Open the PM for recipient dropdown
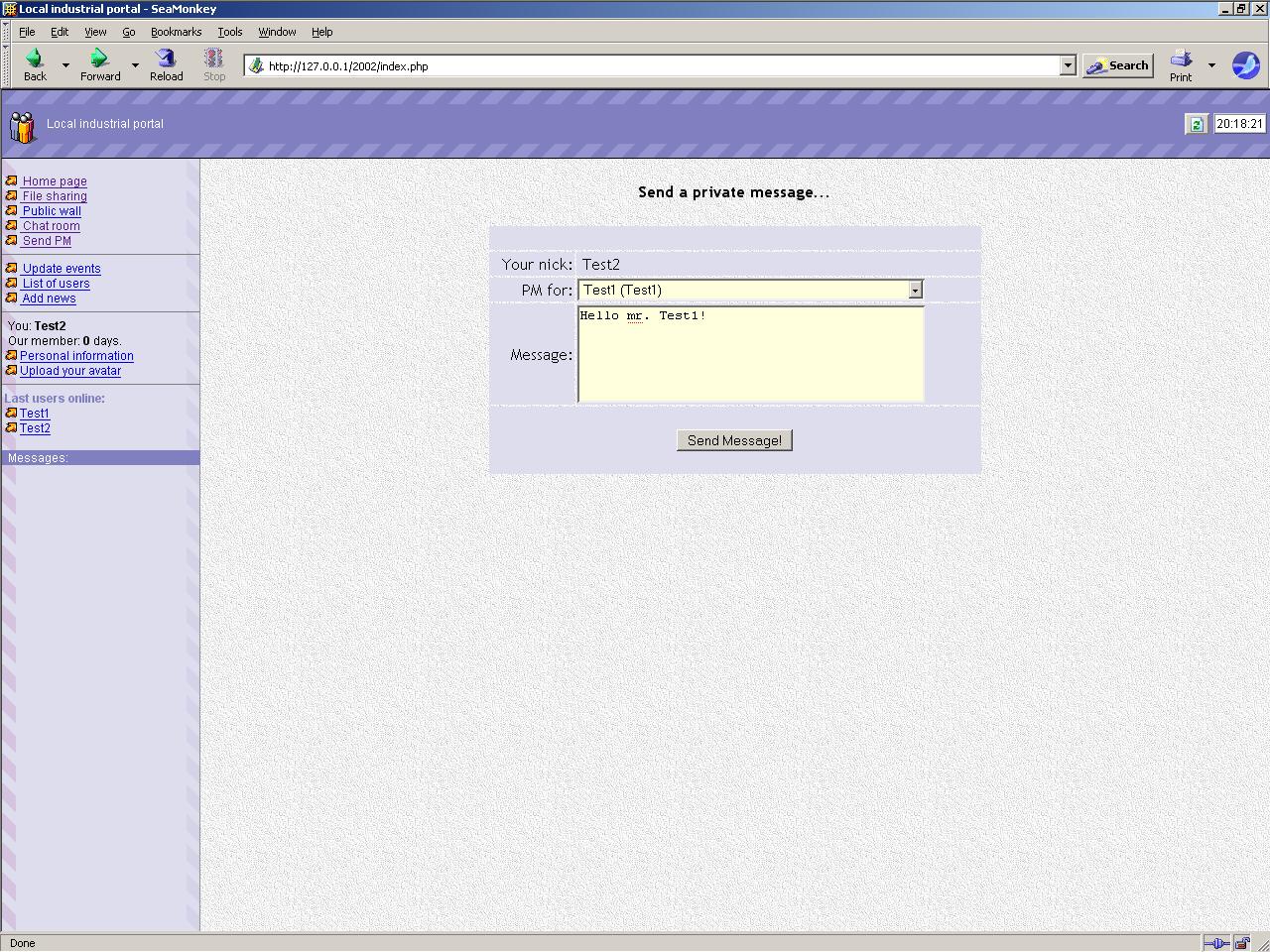1270x952 pixels. pyautogui.click(x=915, y=290)
